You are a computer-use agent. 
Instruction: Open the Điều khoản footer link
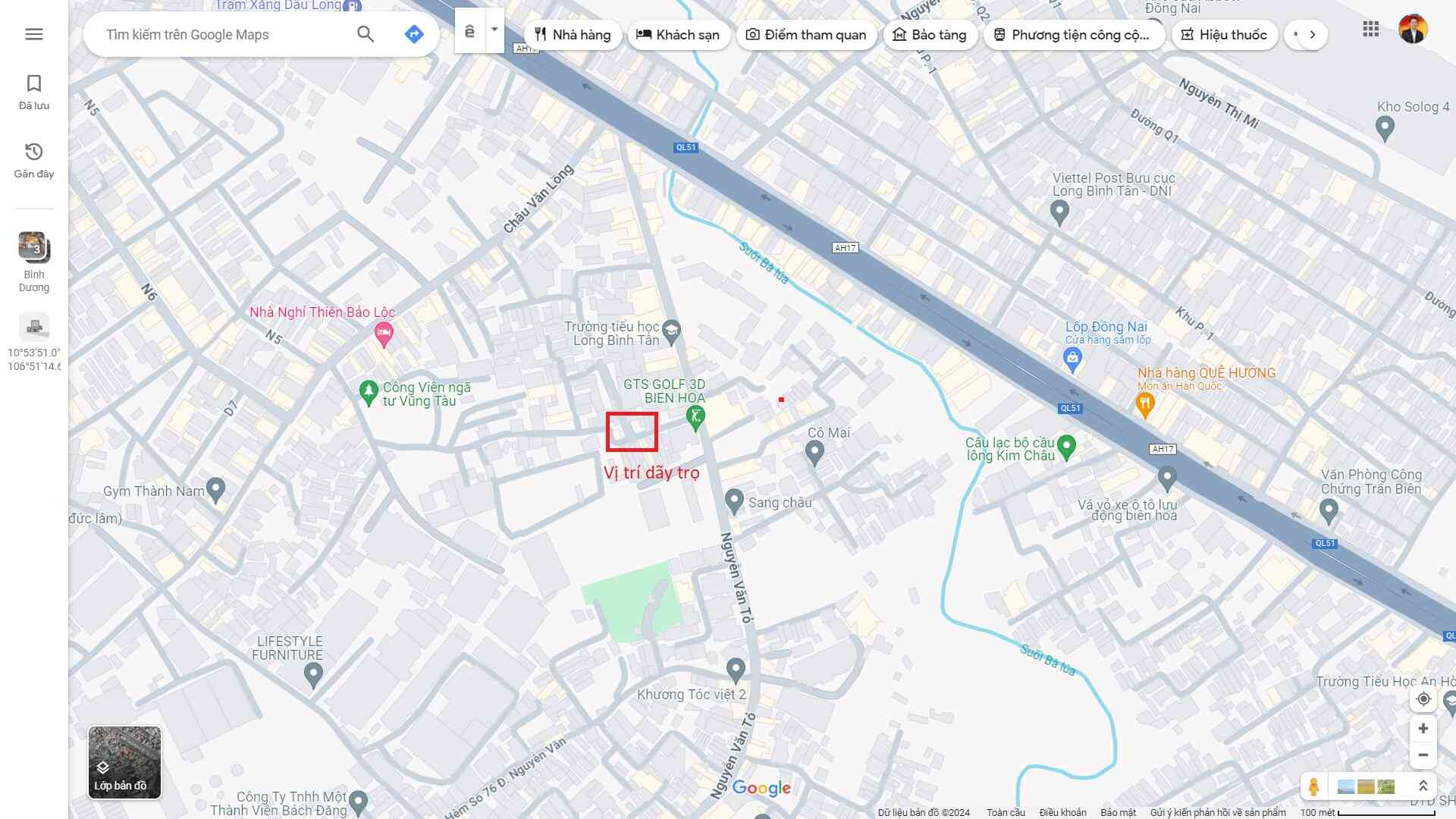(1062, 812)
